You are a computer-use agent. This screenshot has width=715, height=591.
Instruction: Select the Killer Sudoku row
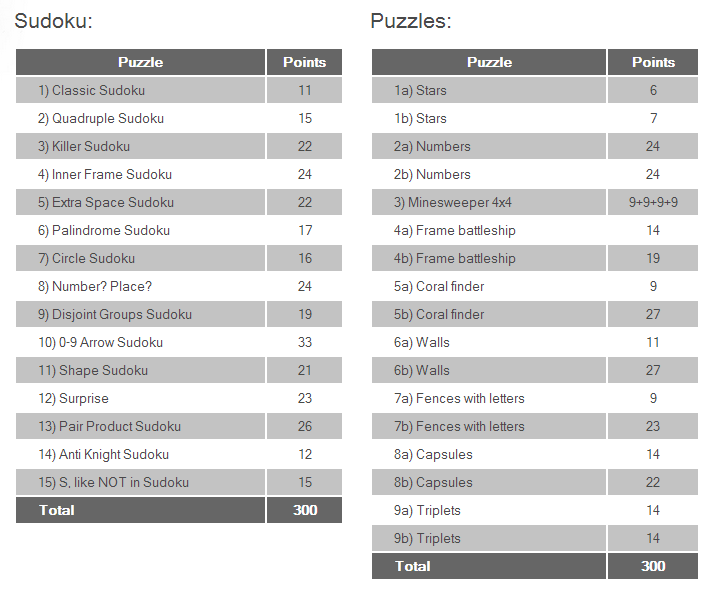(84, 146)
